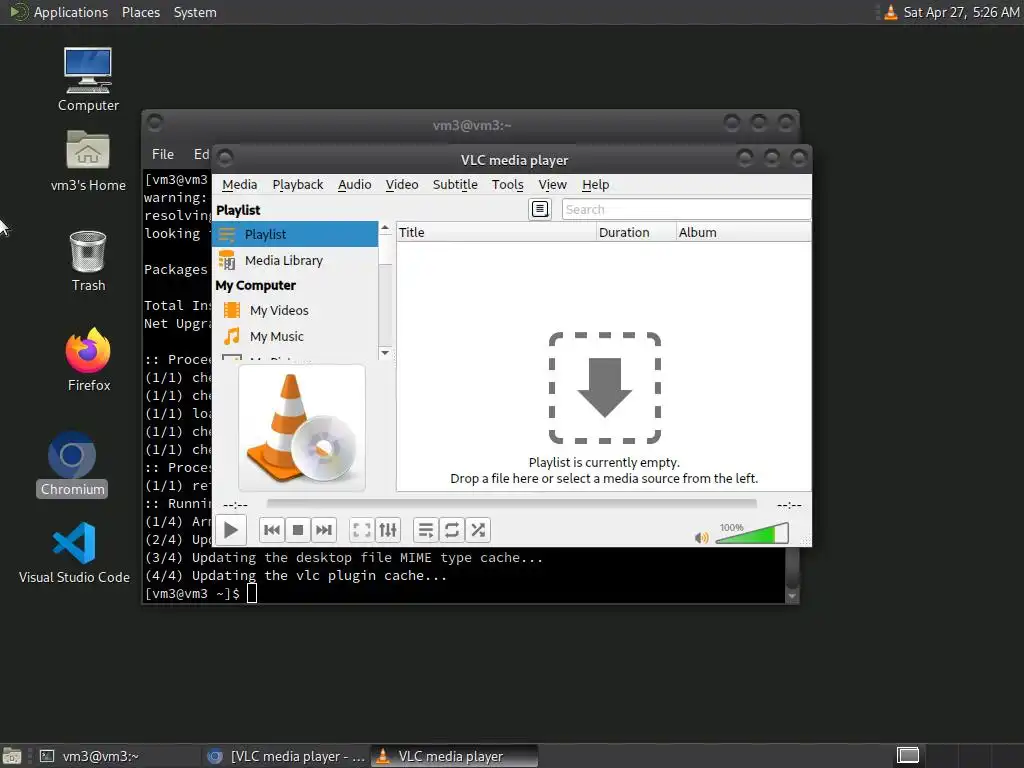Open the File menu in terminal window
Viewport: 1024px width, 768px height.
(163, 154)
